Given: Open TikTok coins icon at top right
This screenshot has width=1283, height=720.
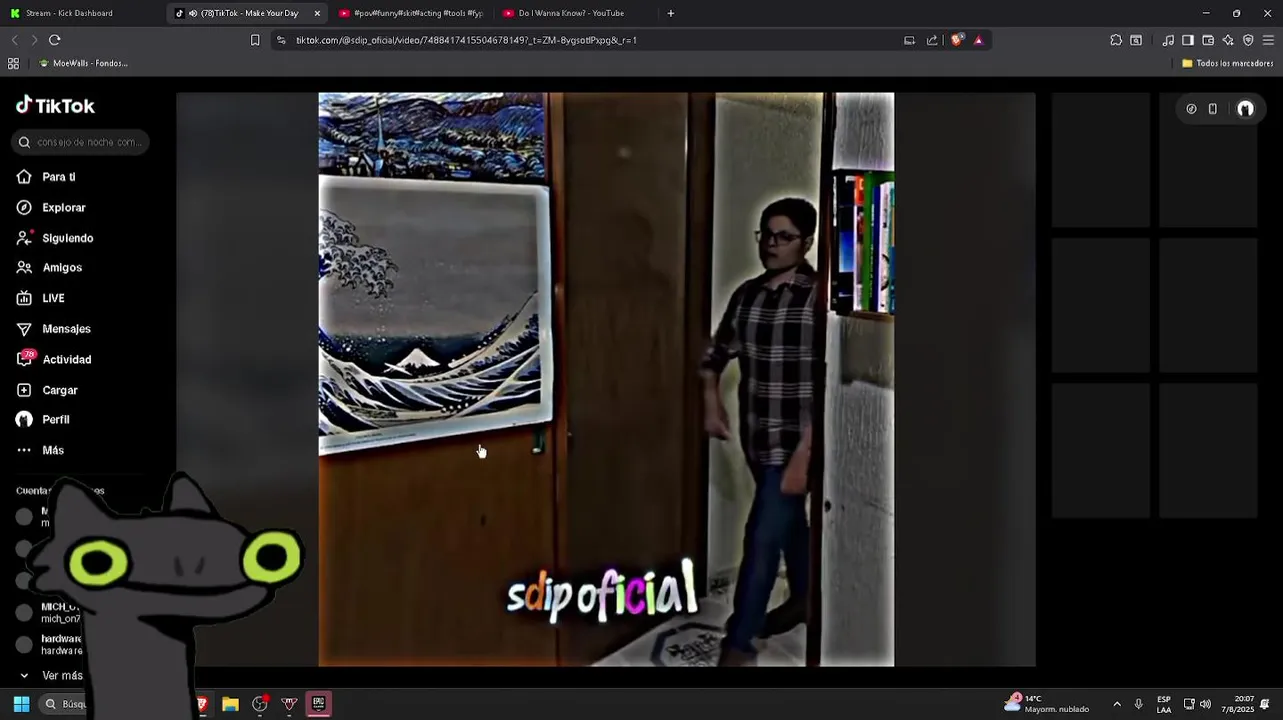Looking at the screenshot, I should coord(1191,109).
